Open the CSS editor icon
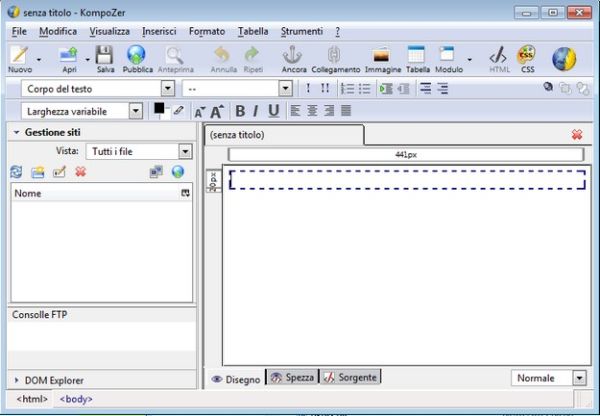Image resolution: width=600 pixels, height=416 pixels. pos(527,58)
